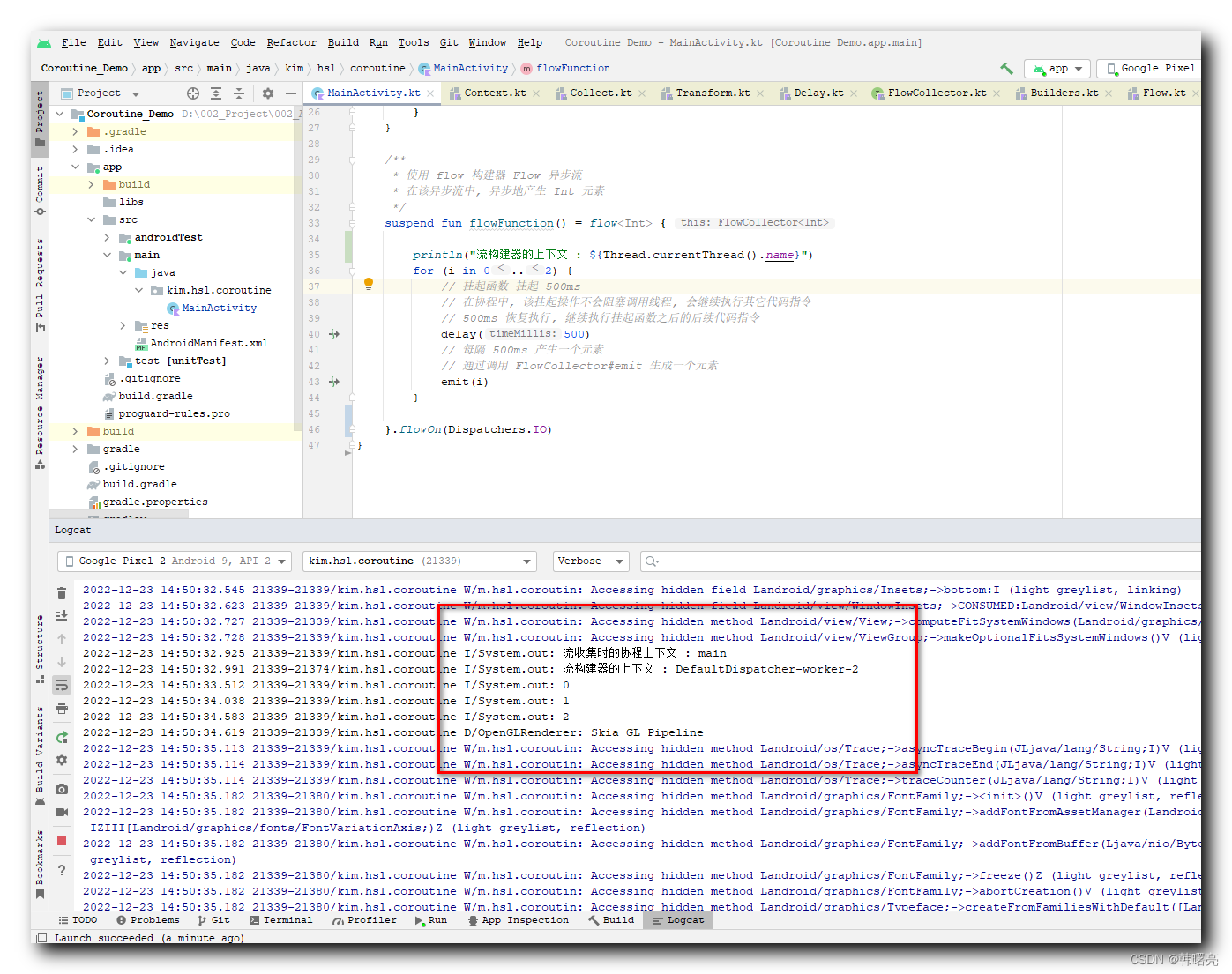This screenshot has height=974, width=1232.
Task: Open Logcat help question mark icon
Action: tap(62, 870)
